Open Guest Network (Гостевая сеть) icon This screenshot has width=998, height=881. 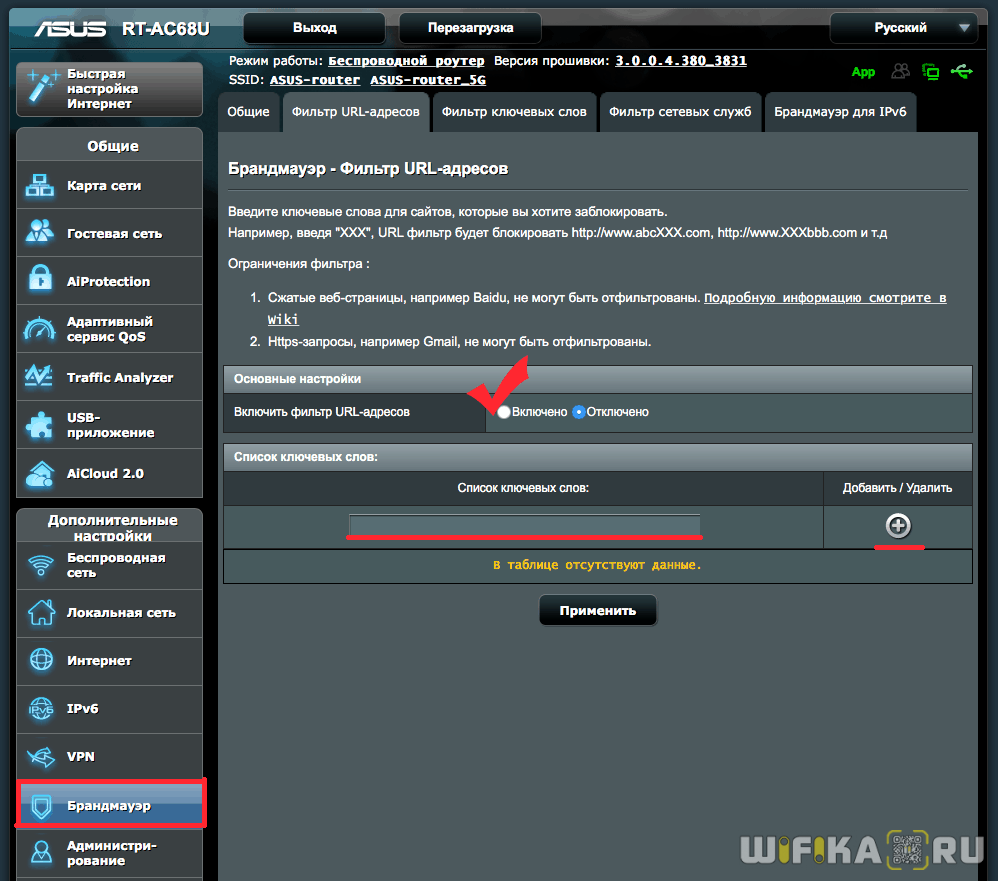point(41,233)
